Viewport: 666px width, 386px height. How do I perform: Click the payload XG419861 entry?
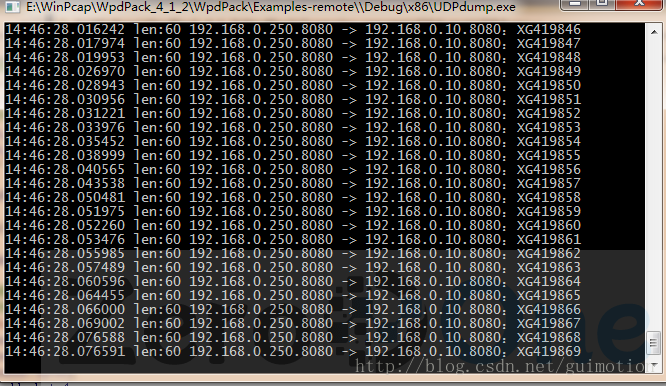pos(548,239)
